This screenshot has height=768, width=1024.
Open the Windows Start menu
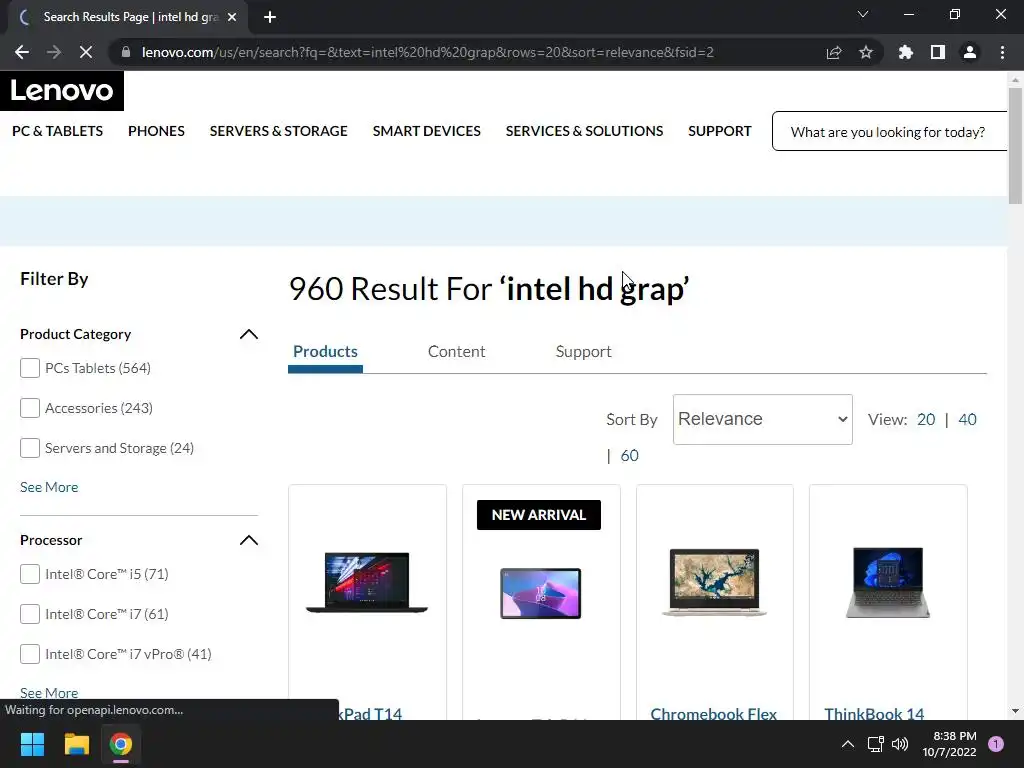pos(32,744)
